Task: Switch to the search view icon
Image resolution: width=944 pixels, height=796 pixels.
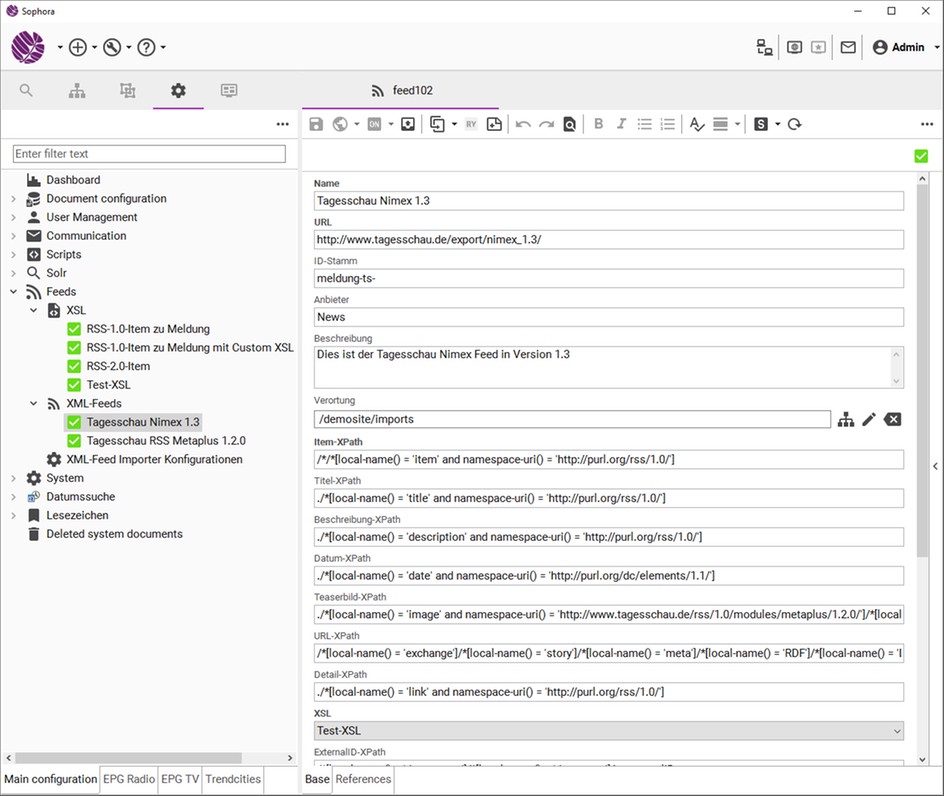Action: coord(26,90)
